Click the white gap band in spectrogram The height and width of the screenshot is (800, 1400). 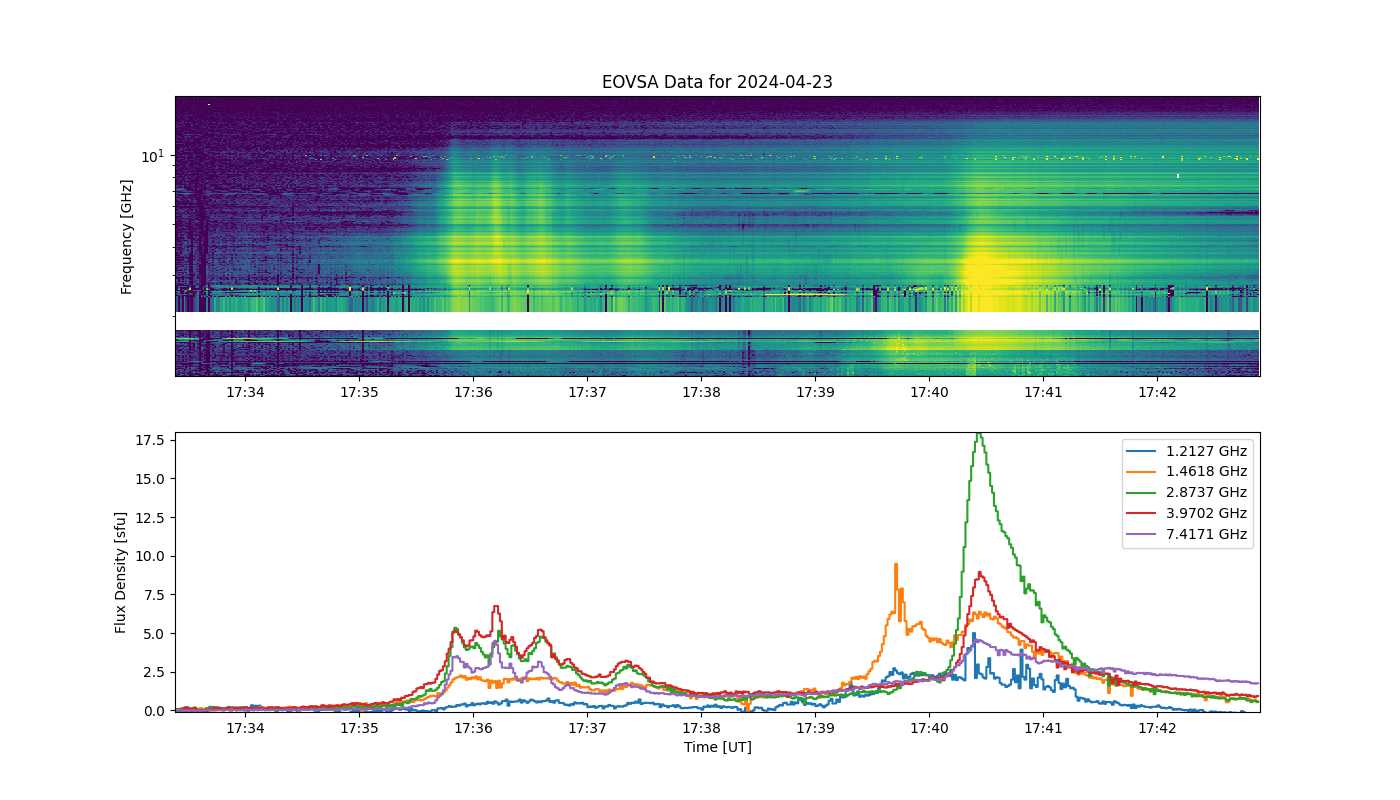coord(717,321)
